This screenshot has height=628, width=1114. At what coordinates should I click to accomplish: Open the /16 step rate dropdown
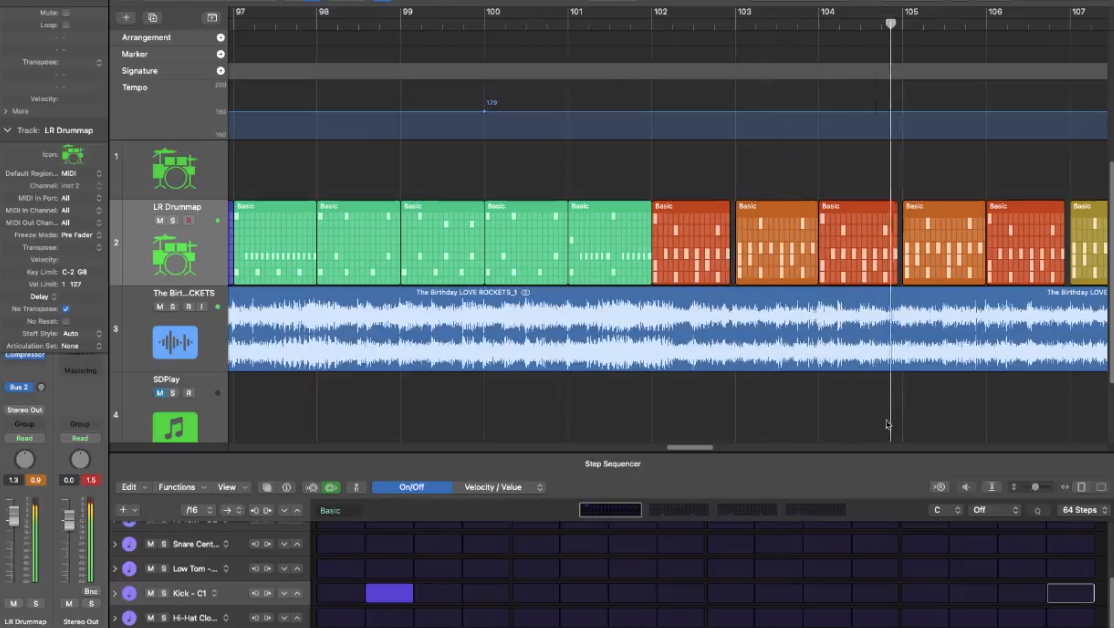[196, 510]
